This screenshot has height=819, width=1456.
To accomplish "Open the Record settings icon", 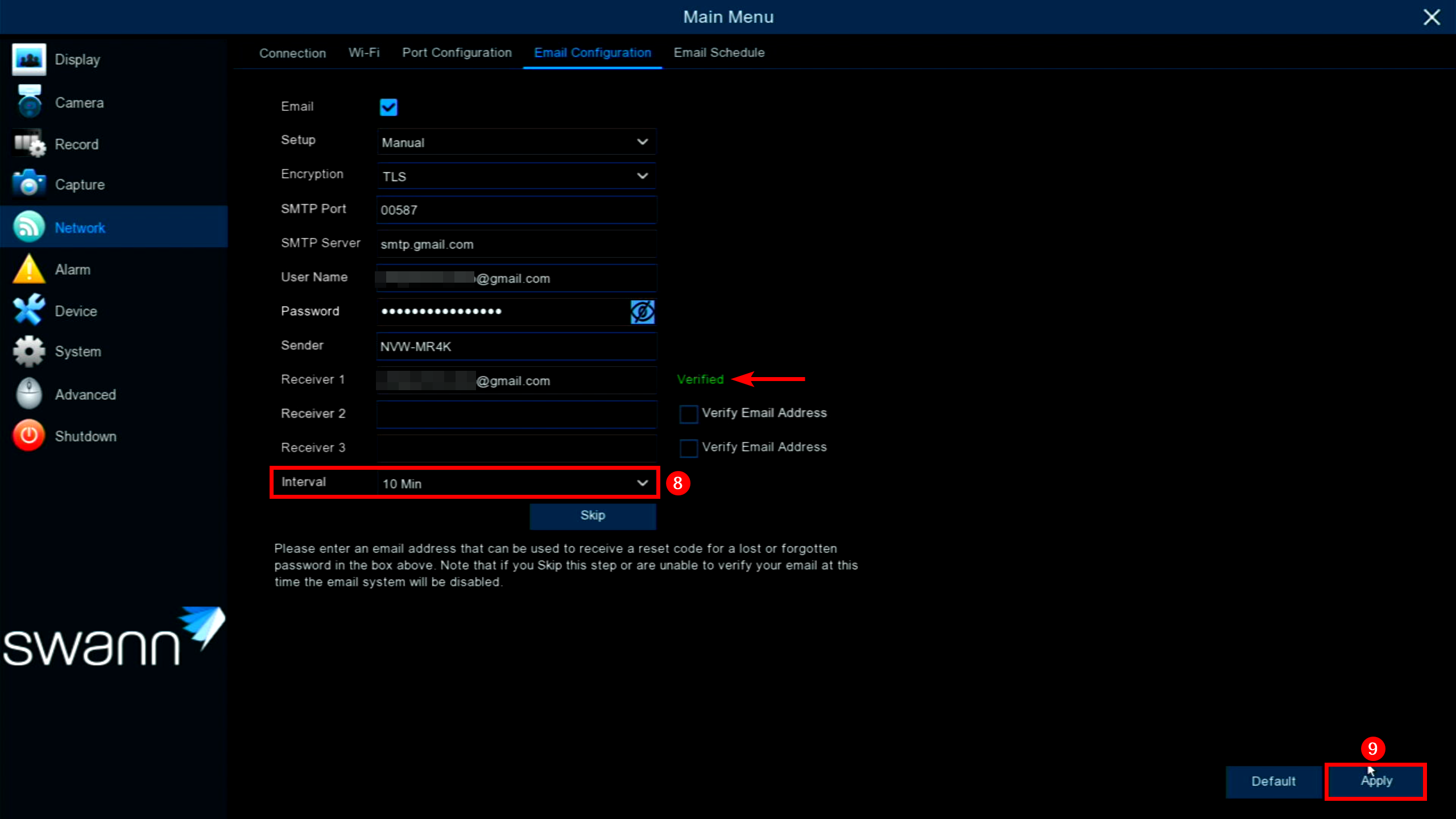I will (28, 144).
